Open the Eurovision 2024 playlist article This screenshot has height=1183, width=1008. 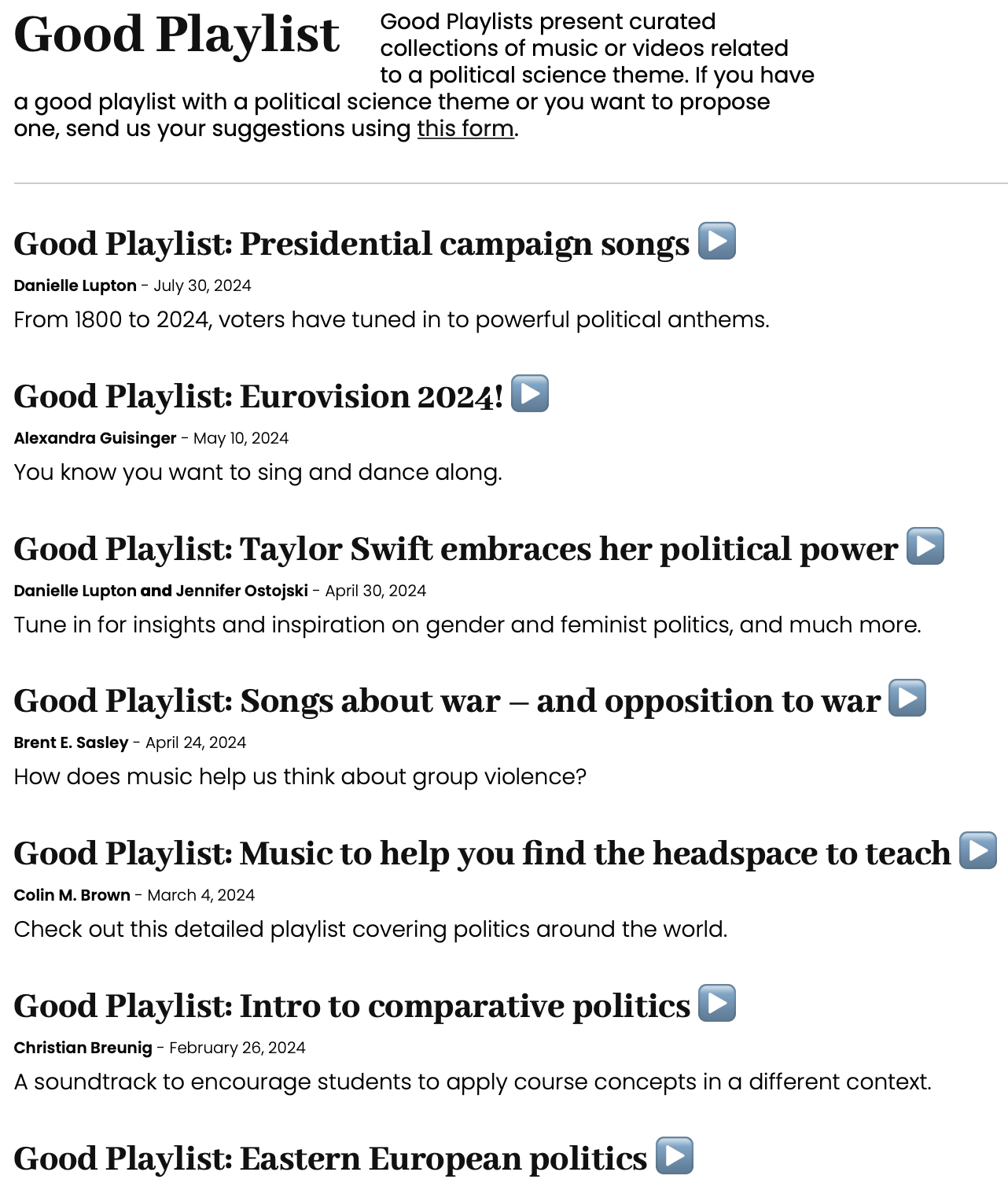(258, 396)
